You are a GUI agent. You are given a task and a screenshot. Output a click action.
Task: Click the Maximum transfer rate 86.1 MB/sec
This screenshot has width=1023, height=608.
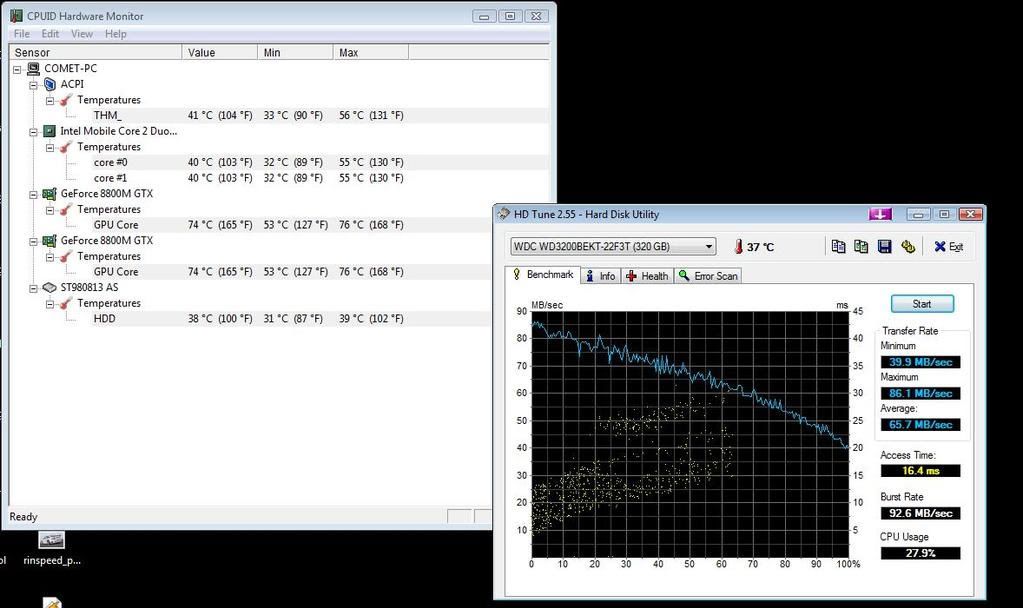click(x=921, y=393)
